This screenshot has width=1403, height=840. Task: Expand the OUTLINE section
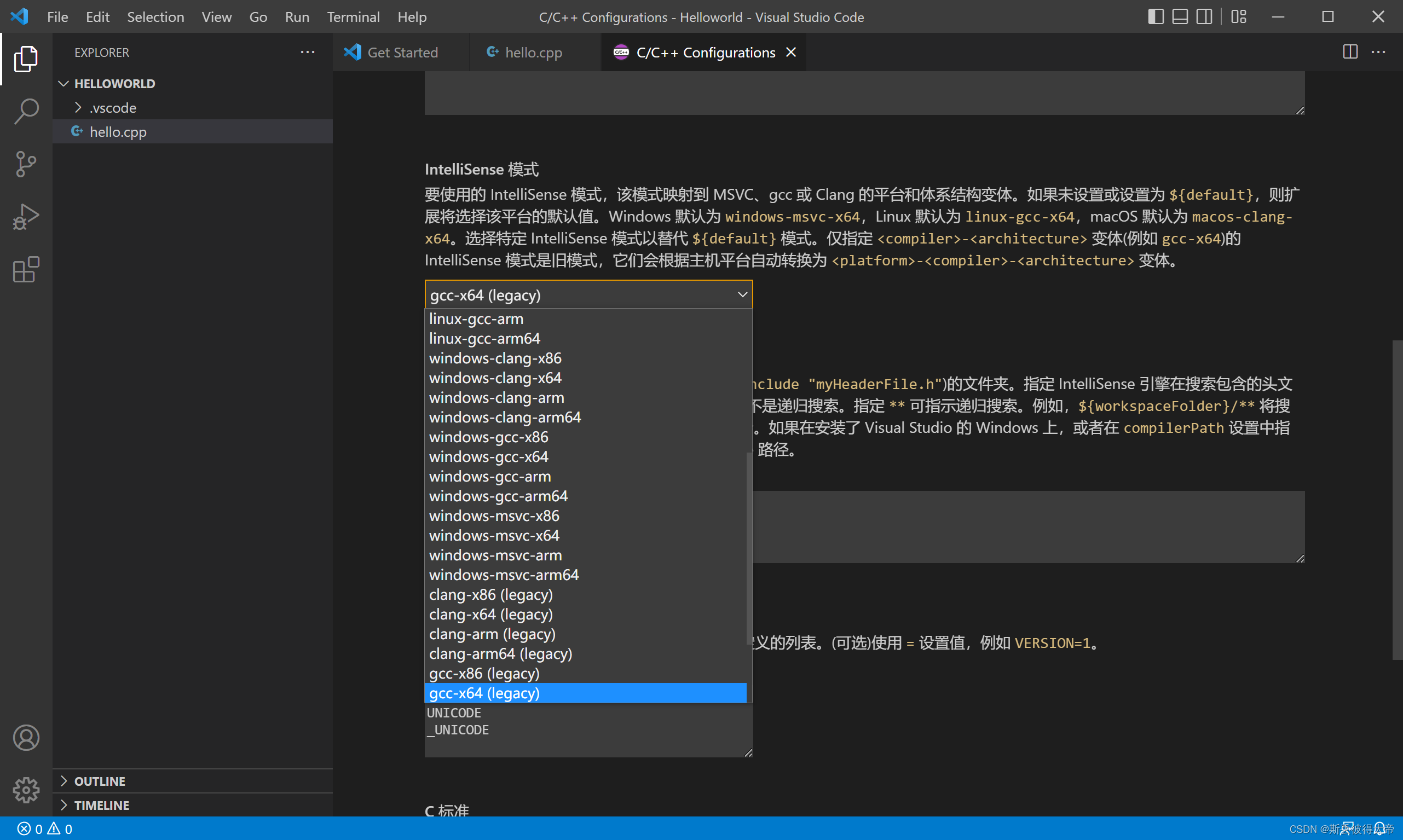[x=193, y=781]
